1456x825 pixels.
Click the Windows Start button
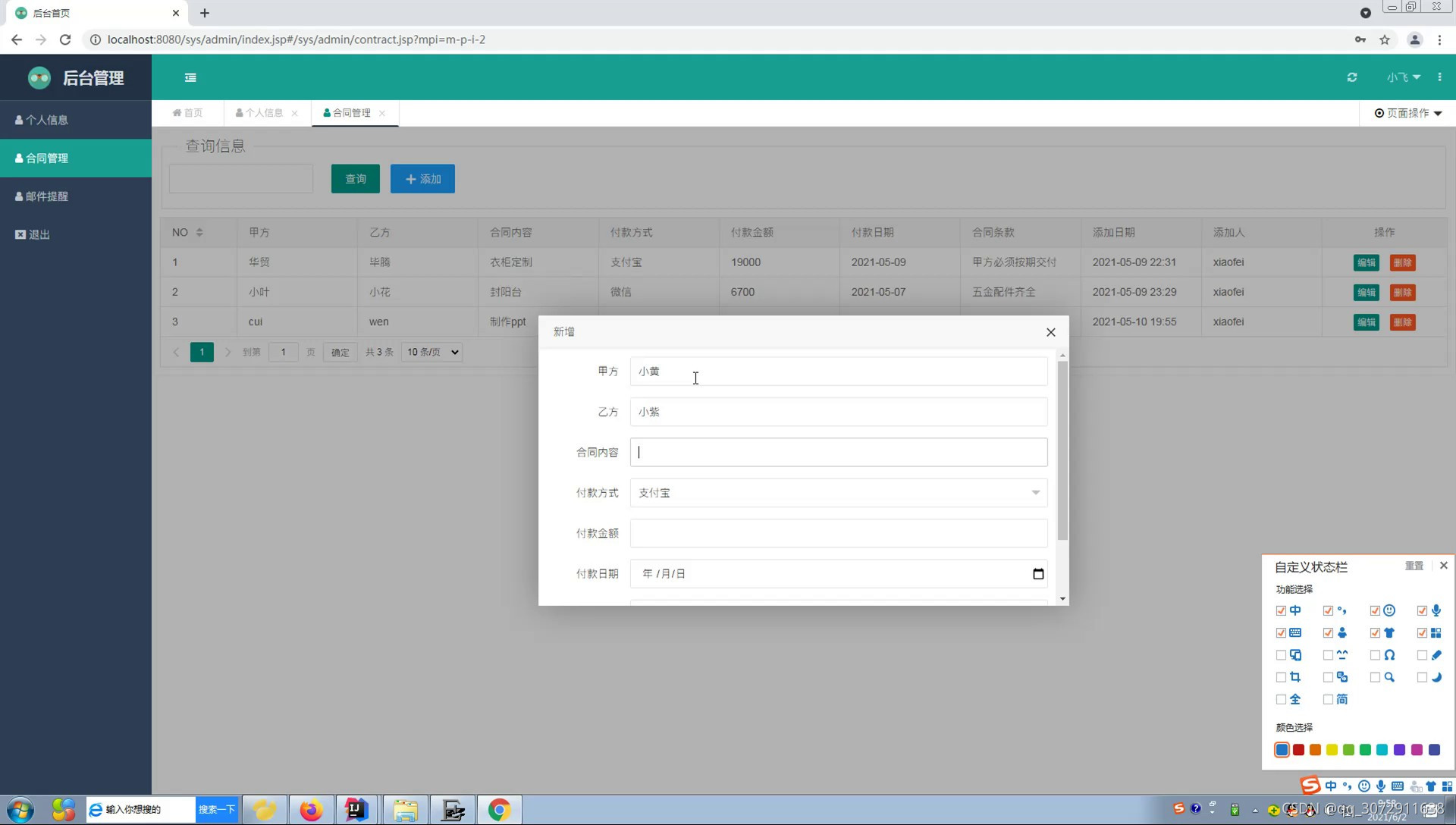pyautogui.click(x=20, y=810)
